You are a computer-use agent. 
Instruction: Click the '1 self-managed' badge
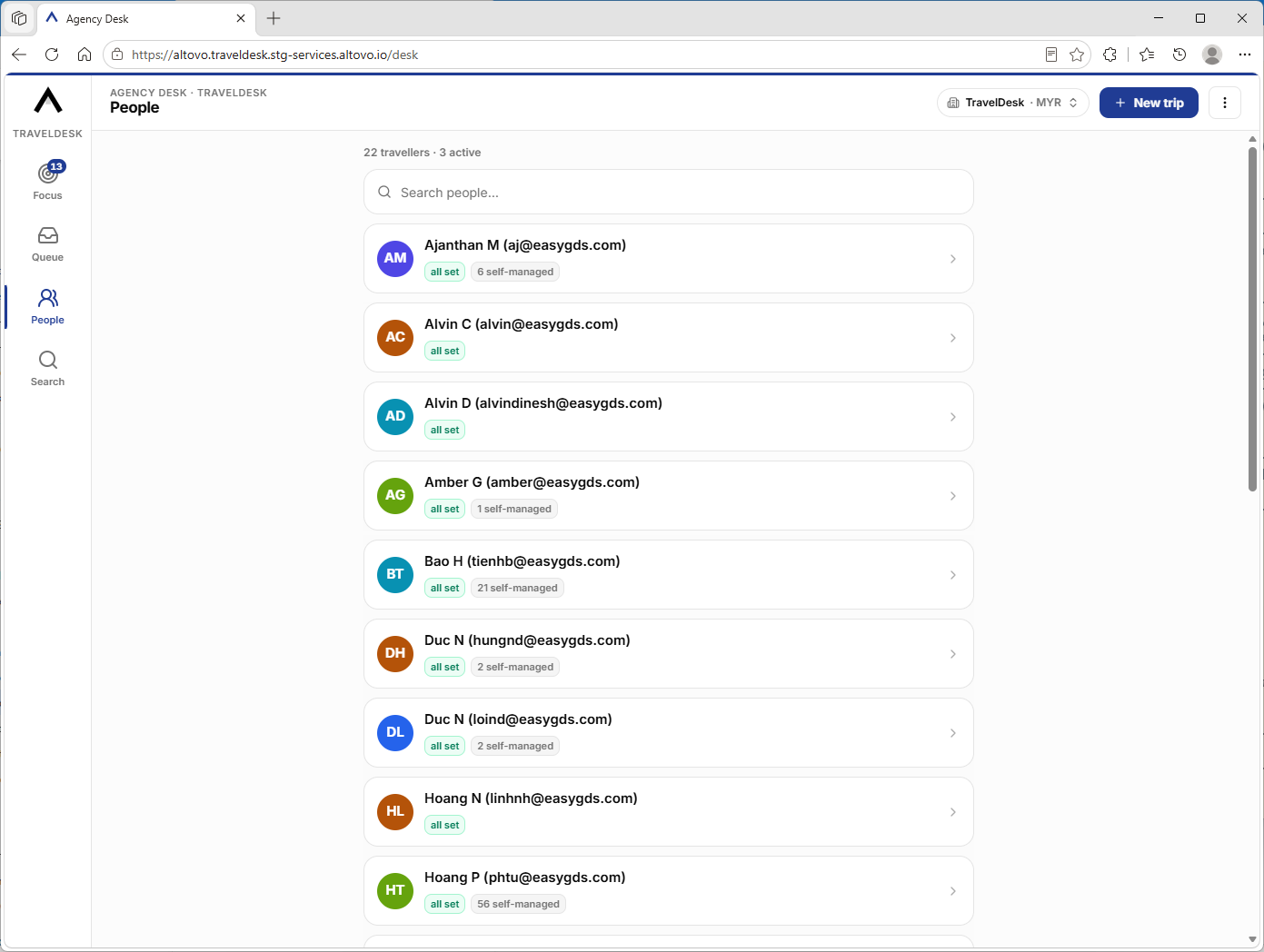pyautogui.click(x=514, y=509)
